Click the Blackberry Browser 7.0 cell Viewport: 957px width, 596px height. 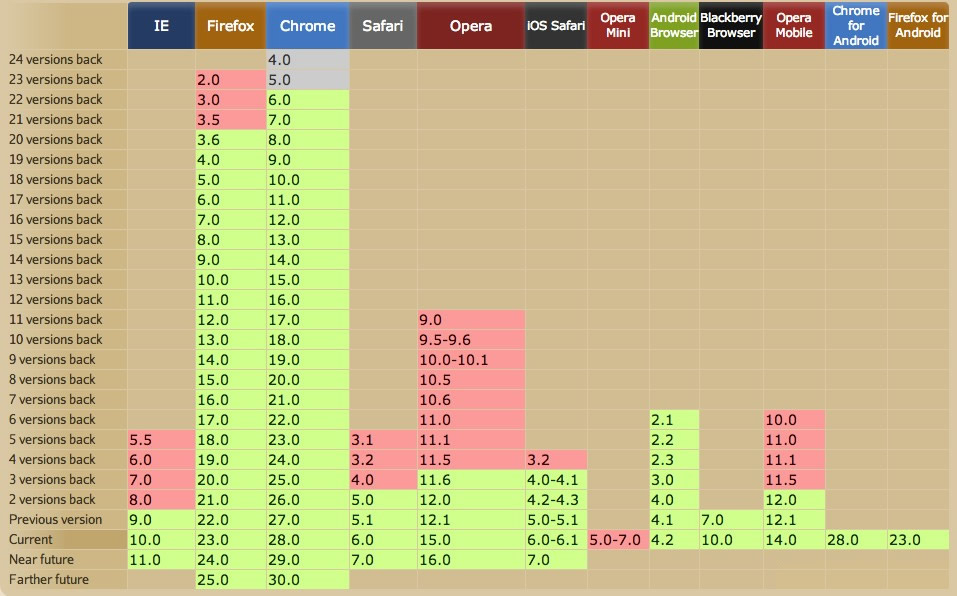[x=731, y=520]
